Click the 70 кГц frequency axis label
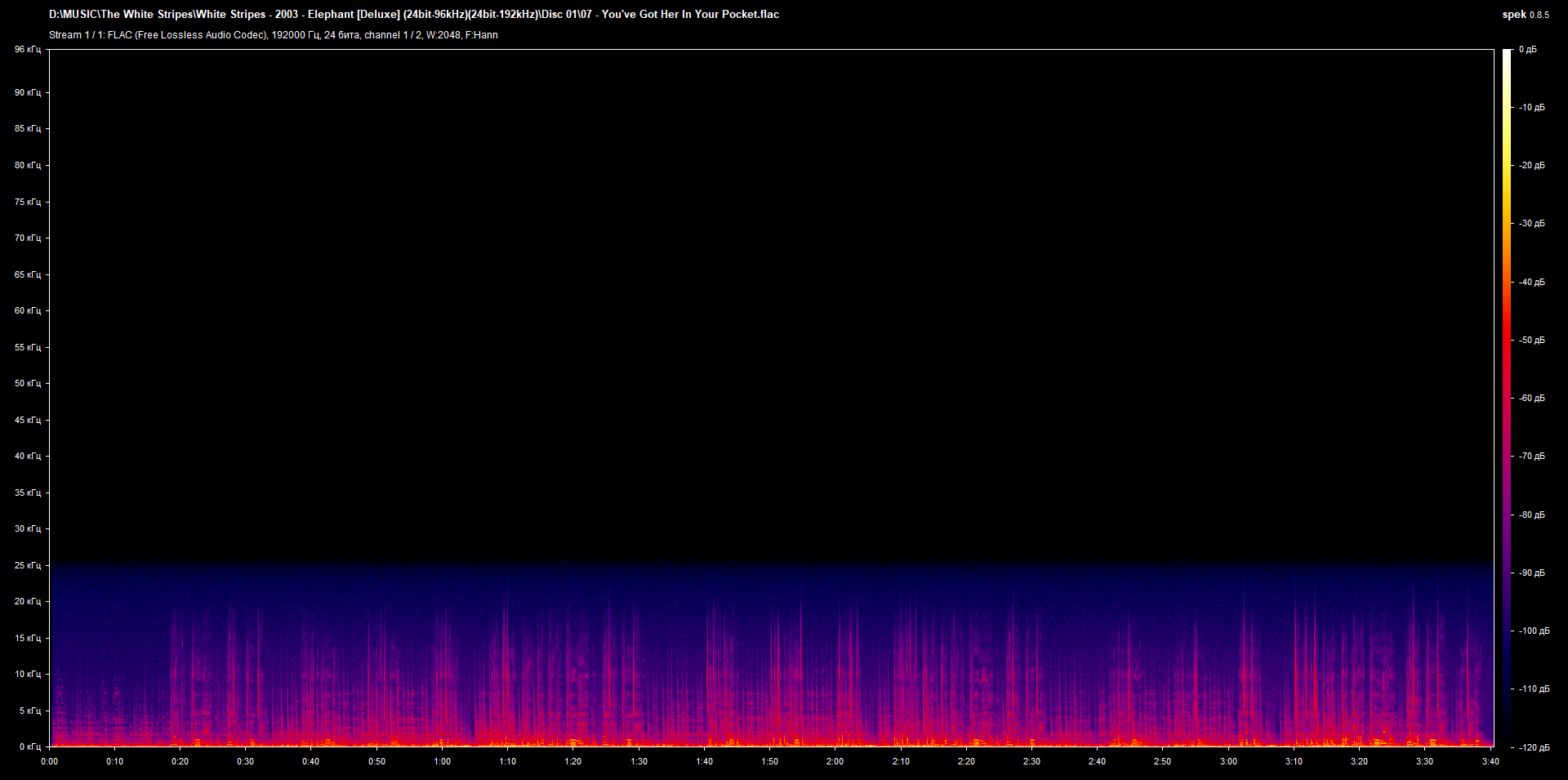 click(x=28, y=238)
